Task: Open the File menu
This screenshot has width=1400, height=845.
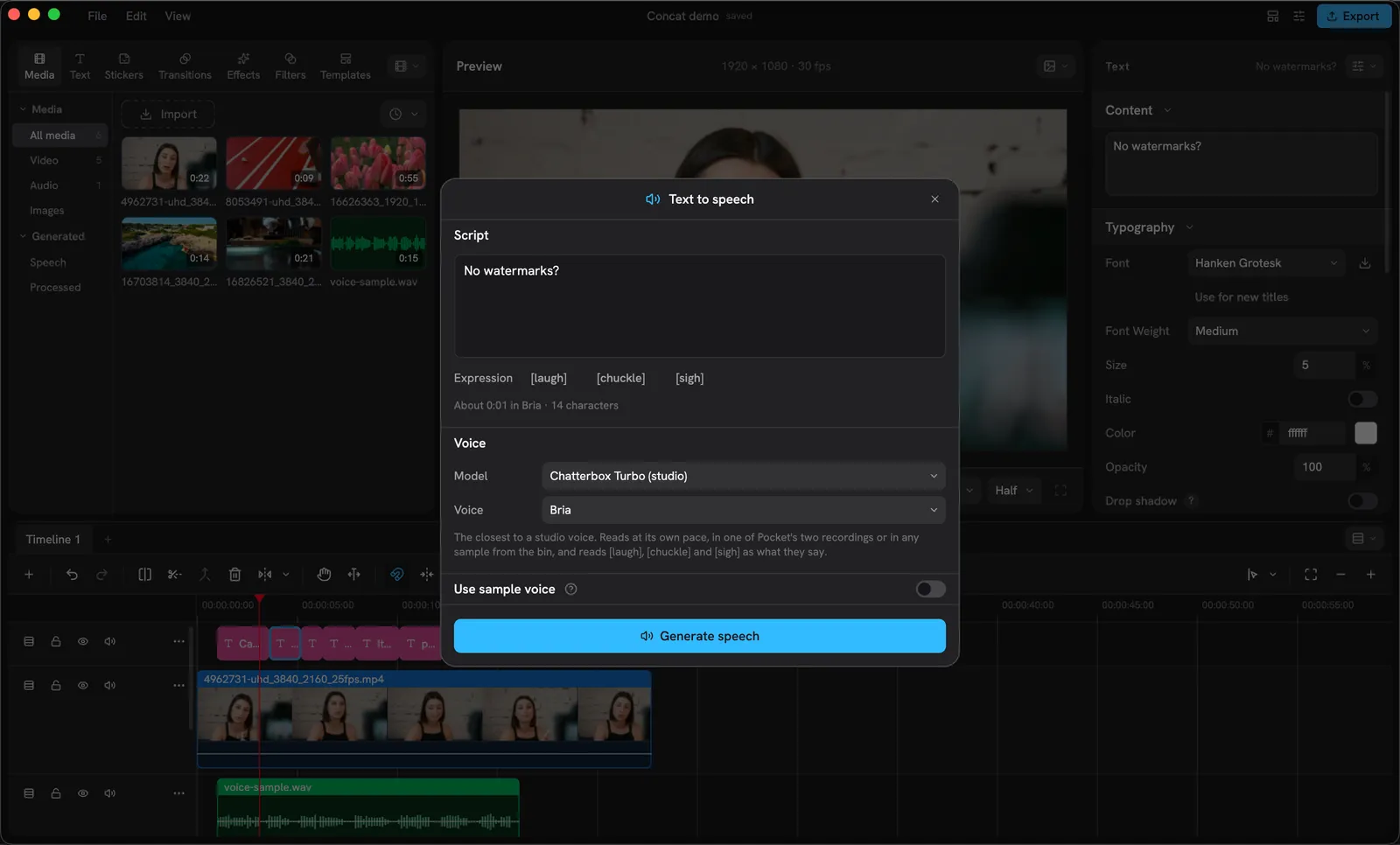Action: click(x=97, y=16)
